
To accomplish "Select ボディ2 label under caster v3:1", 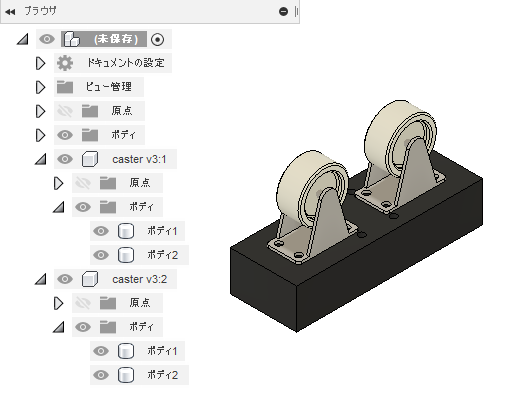I will click(163, 255).
